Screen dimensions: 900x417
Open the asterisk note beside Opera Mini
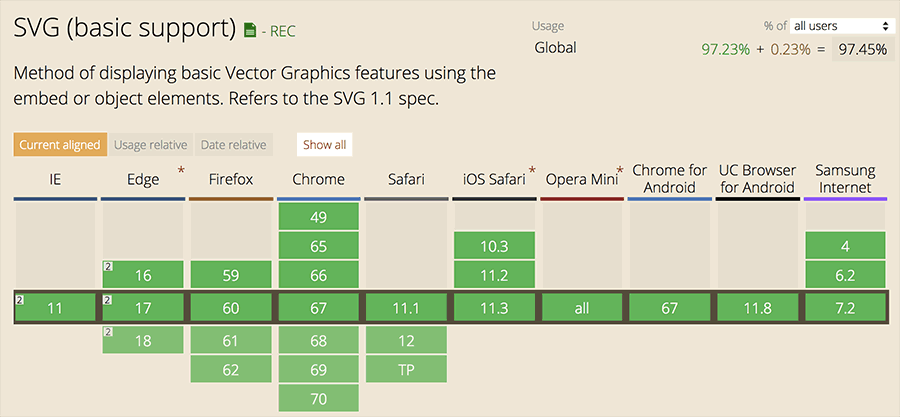[x=620, y=171]
